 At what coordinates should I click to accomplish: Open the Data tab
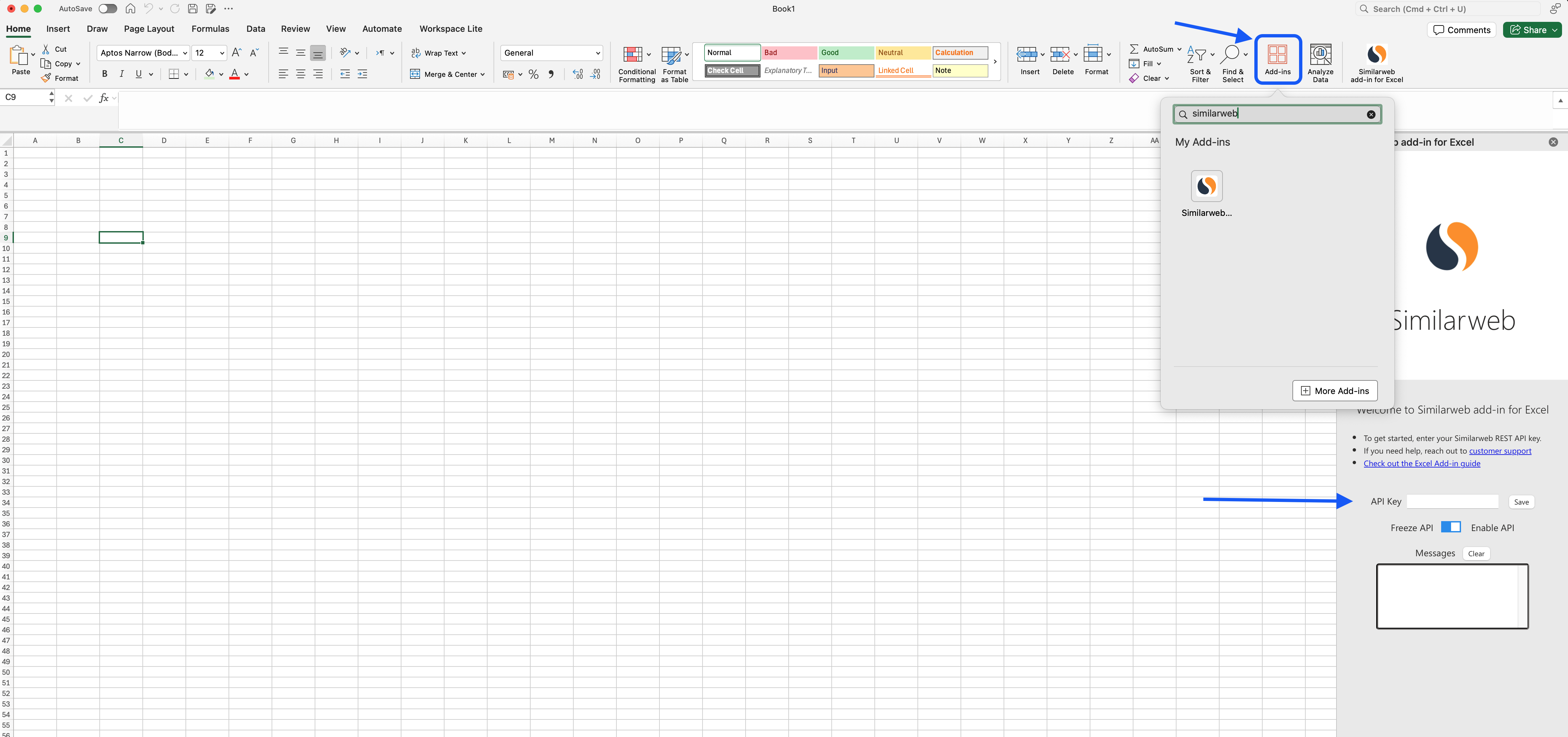(256, 28)
